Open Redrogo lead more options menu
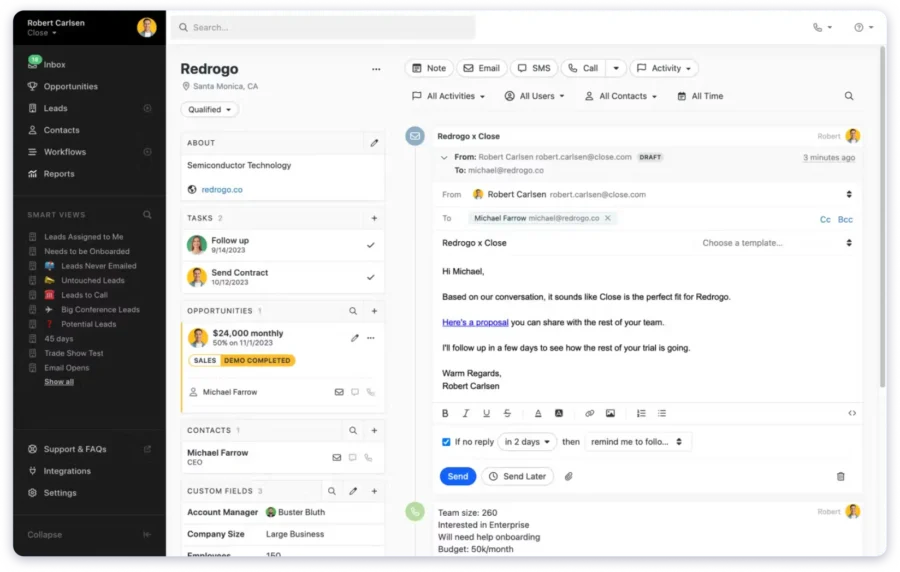Screen dimensions: 900x572 (x=376, y=69)
